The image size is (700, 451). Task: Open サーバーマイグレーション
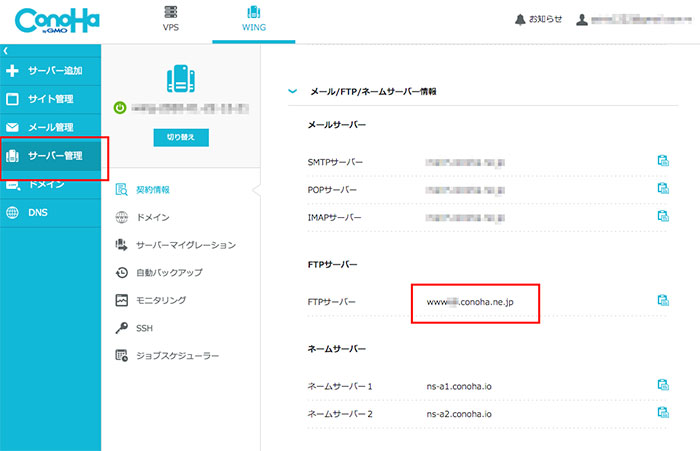pyautogui.click(x=186, y=245)
